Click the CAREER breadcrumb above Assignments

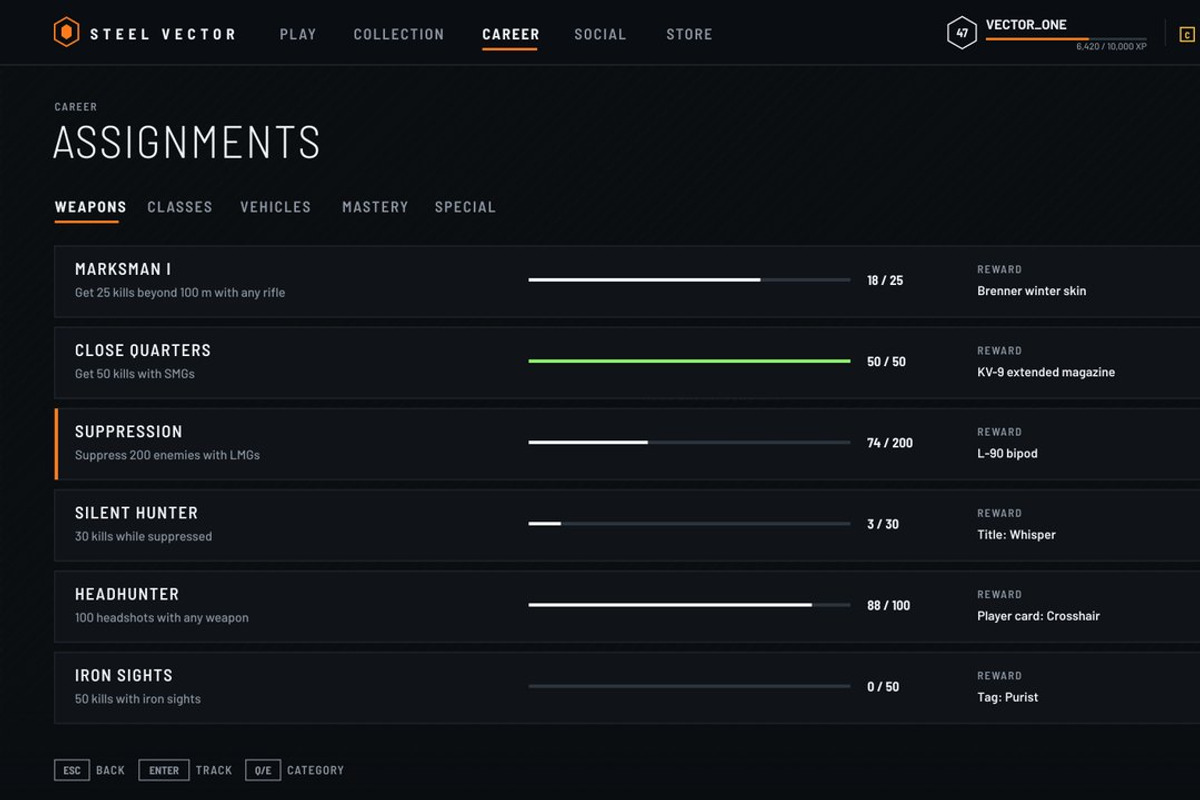(x=76, y=107)
